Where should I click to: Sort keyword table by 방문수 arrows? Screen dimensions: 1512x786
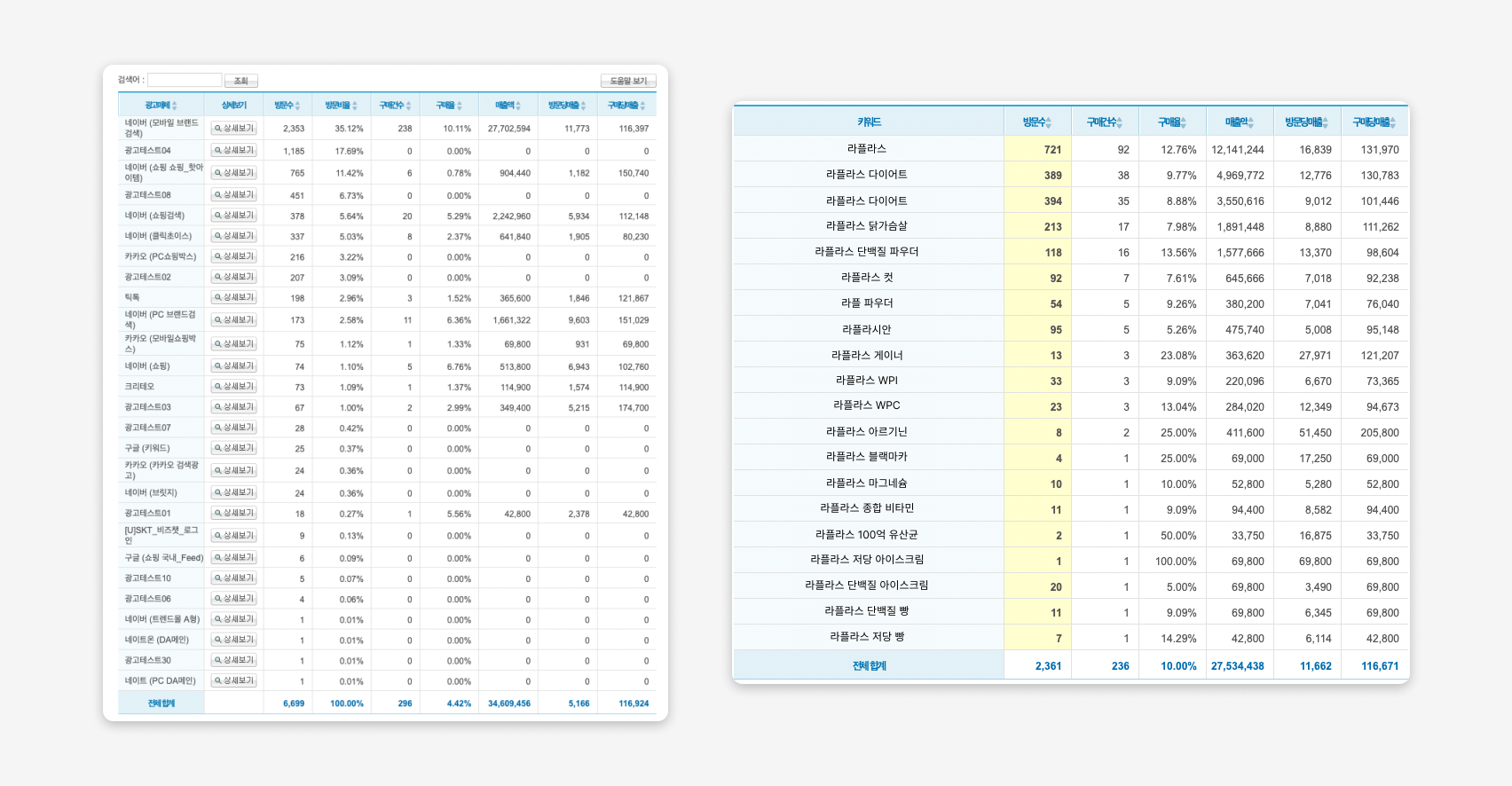click(1048, 122)
